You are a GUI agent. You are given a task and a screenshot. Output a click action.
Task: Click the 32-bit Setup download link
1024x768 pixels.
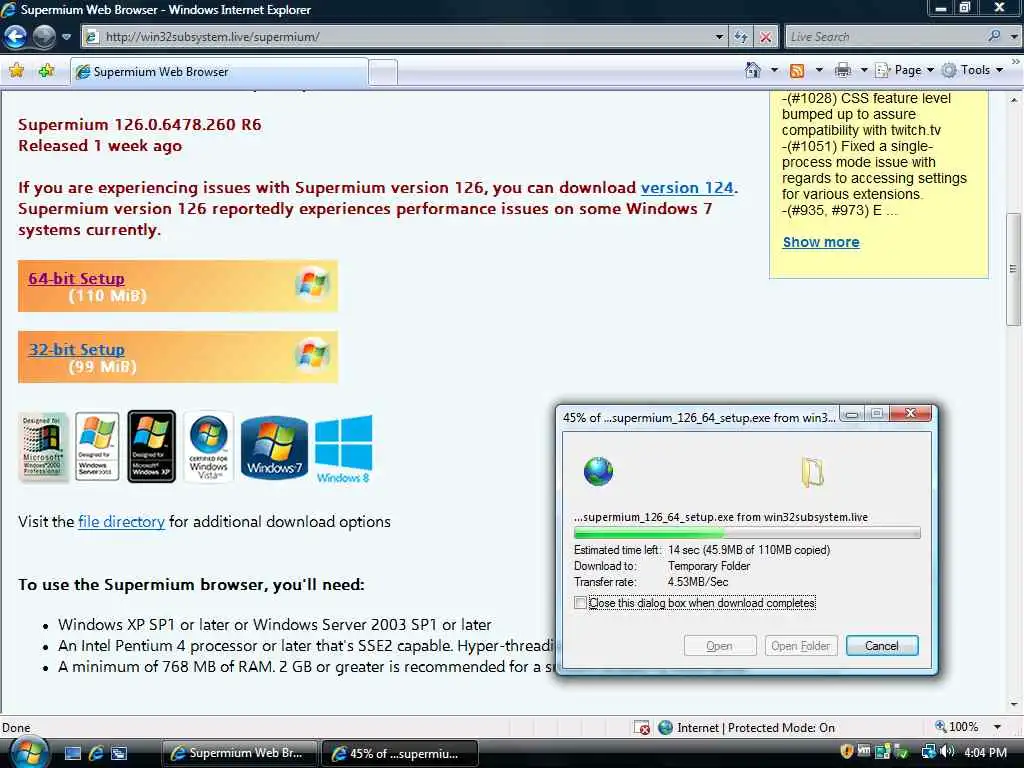coord(76,350)
